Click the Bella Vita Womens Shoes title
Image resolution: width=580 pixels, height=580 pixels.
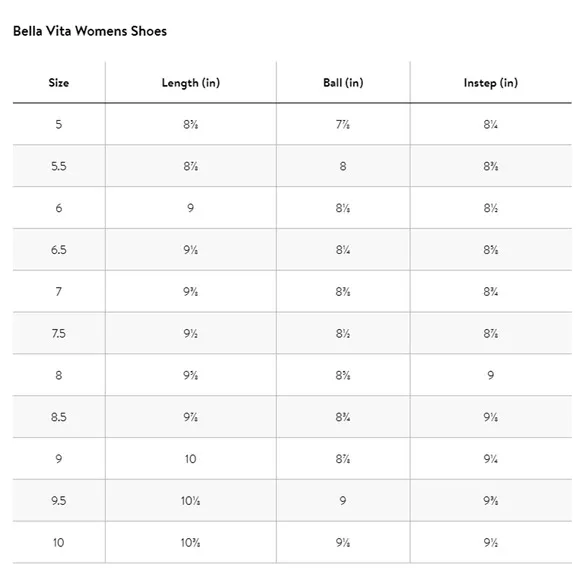[x=90, y=31]
